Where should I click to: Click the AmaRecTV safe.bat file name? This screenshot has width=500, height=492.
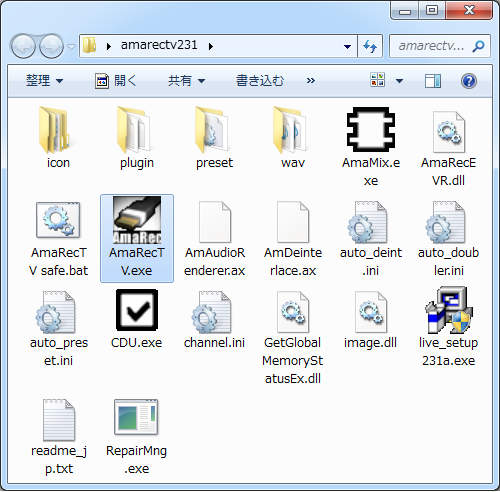(x=59, y=262)
